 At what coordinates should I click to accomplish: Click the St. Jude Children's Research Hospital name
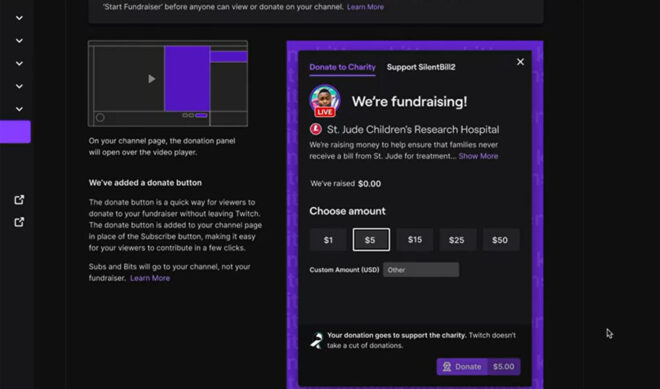coord(413,130)
